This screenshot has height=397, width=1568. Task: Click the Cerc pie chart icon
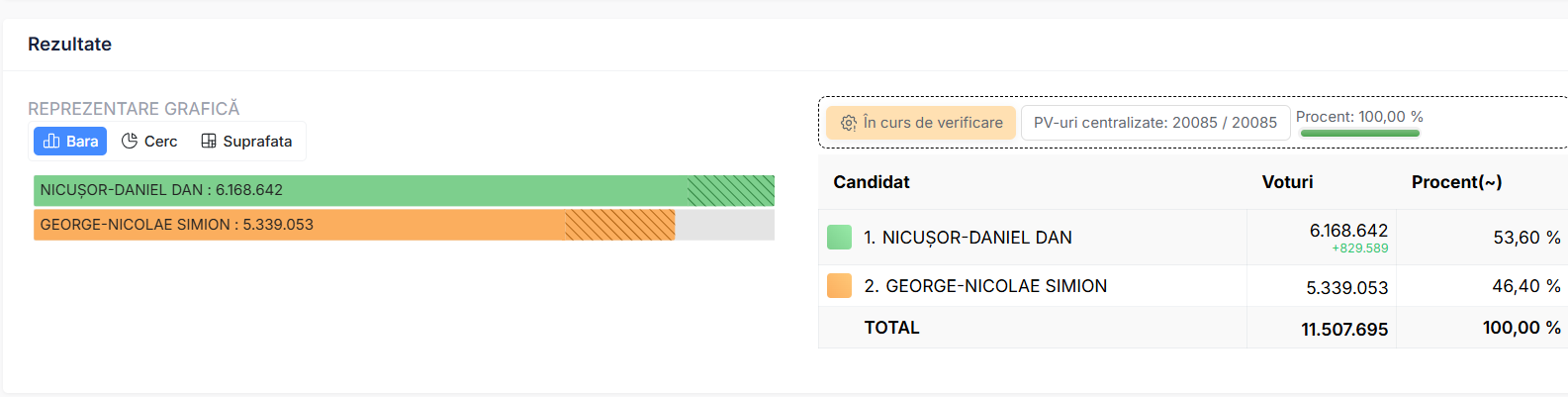coord(130,142)
